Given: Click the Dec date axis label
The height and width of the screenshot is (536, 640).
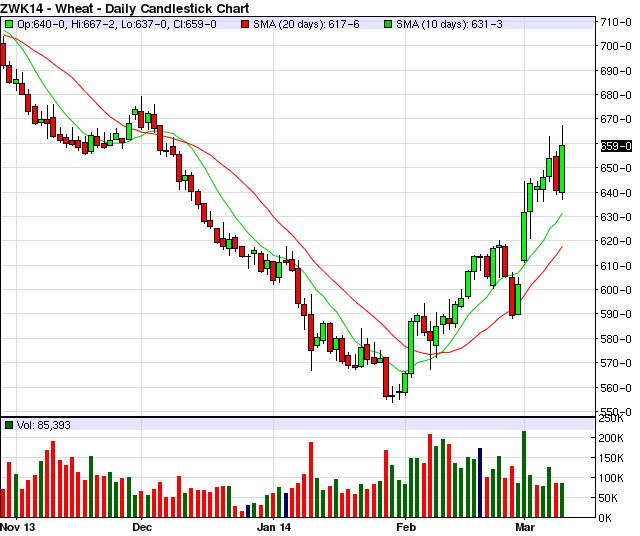Looking at the screenshot, I should click(142, 527).
